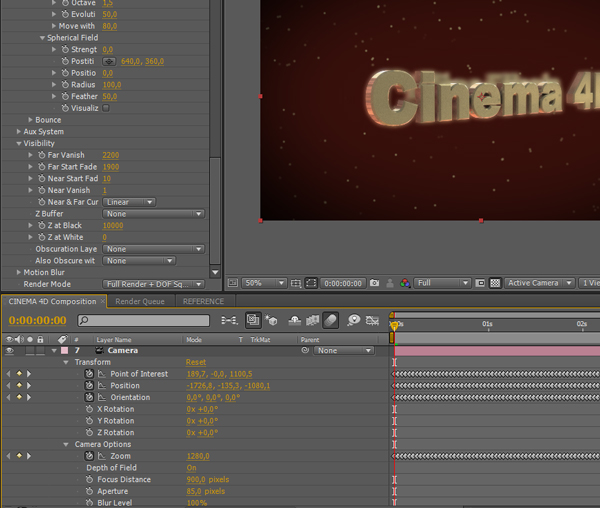Expand the Aux System group
Screen dimensions: 600x508
18,132
